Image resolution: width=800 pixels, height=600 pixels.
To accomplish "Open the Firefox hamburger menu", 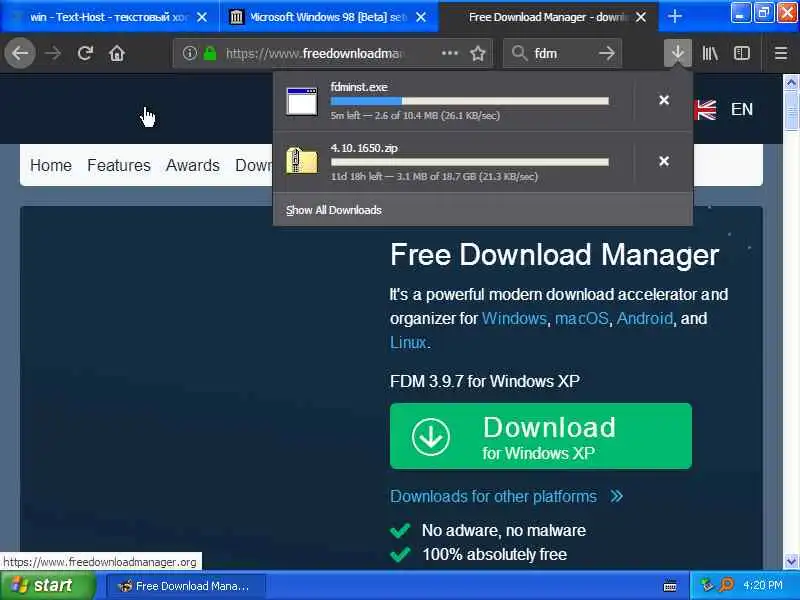I will (781, 53).
